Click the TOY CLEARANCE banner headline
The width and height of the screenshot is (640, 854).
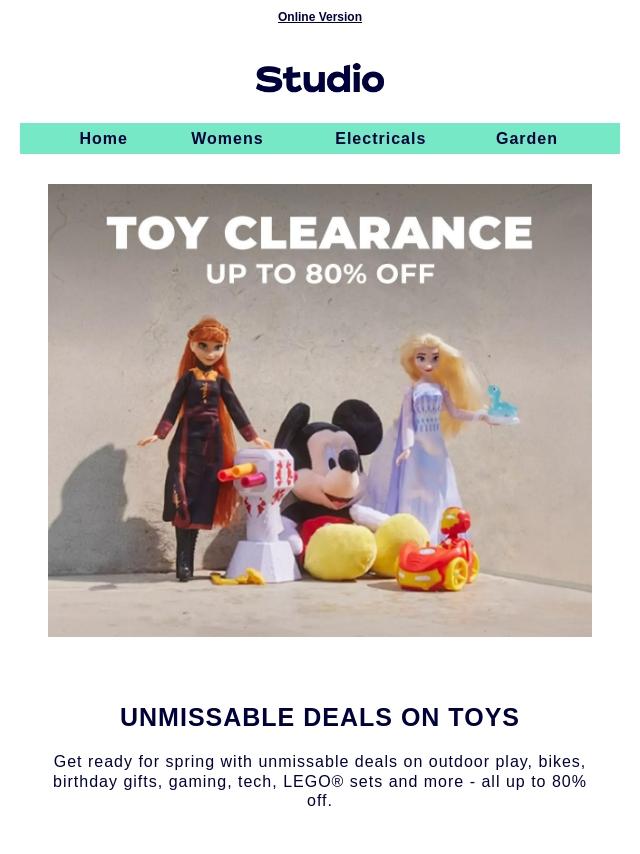click(320, 233)
